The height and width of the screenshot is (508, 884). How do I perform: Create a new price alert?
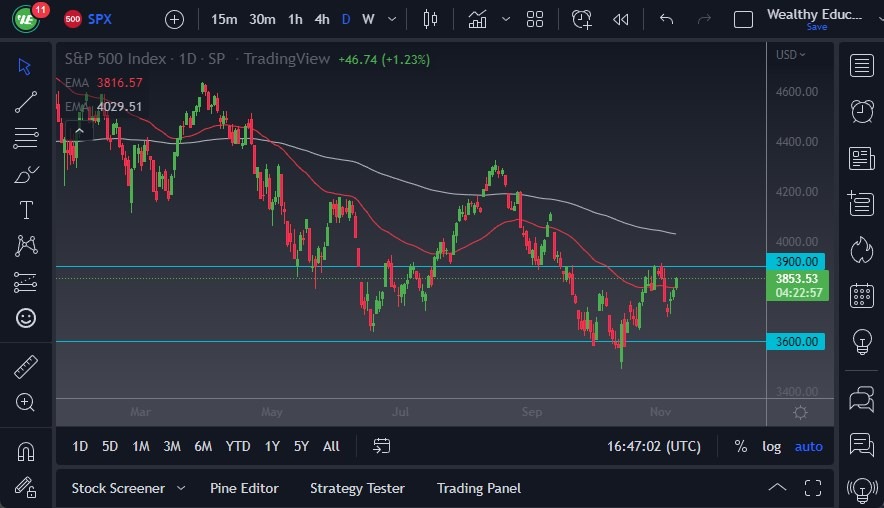pyautogui.click(x=581, y=19)
